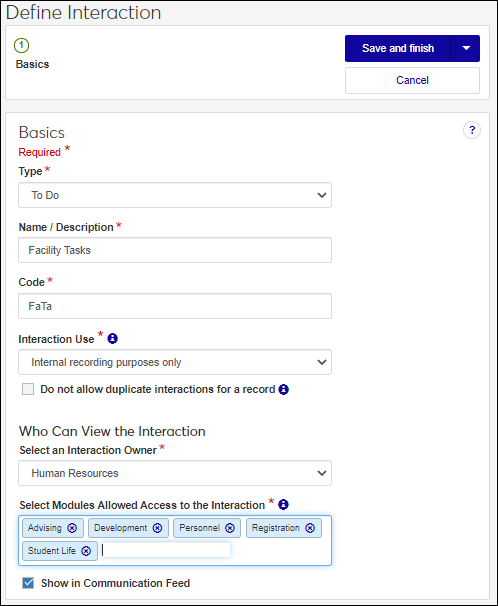Uncheck Show in Communication Feed
Image resolution: width=498 pixels, height=606 pixels.
click(x=28, y=583)
